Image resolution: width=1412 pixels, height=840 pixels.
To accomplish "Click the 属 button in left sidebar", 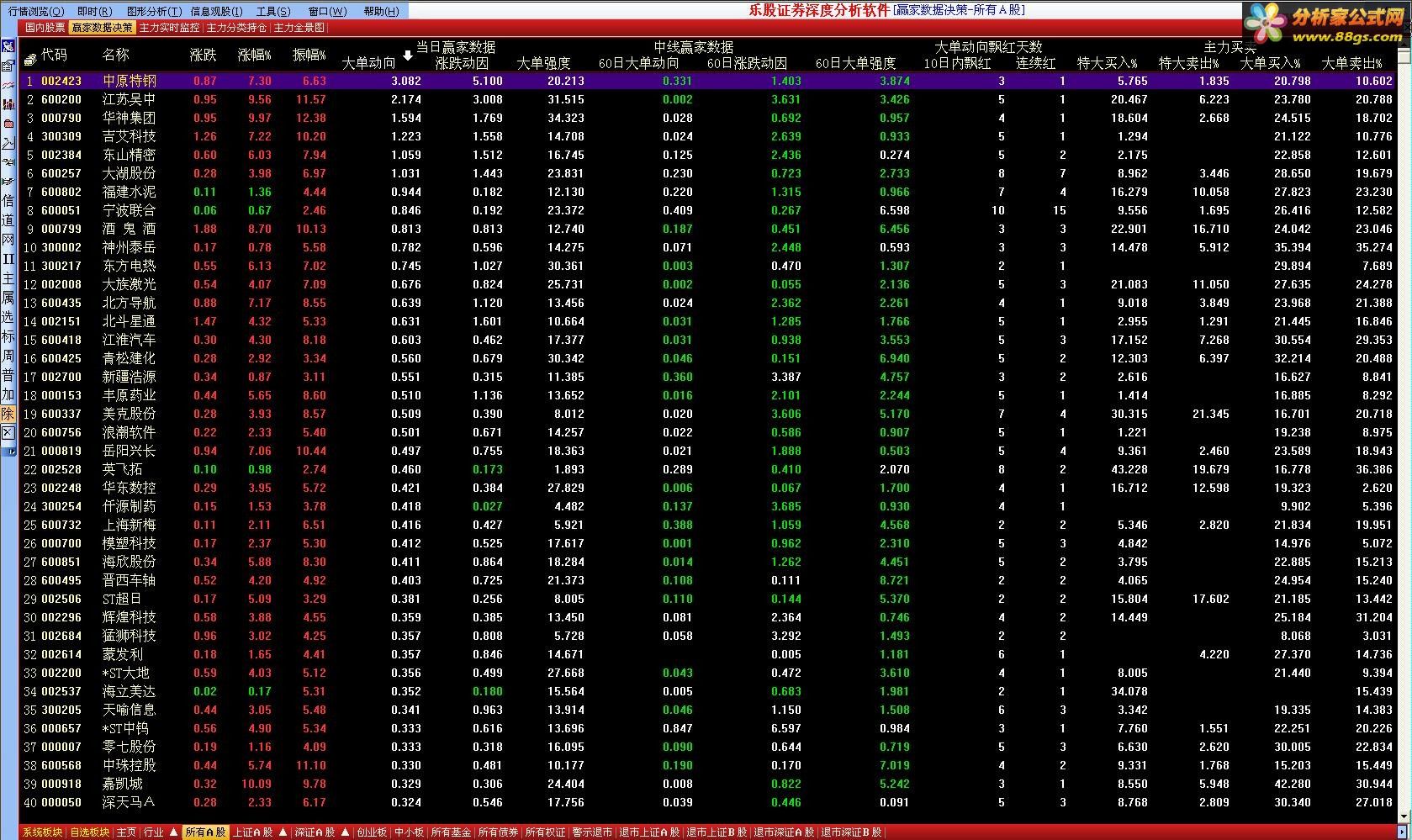I will (x=8, y=298).
